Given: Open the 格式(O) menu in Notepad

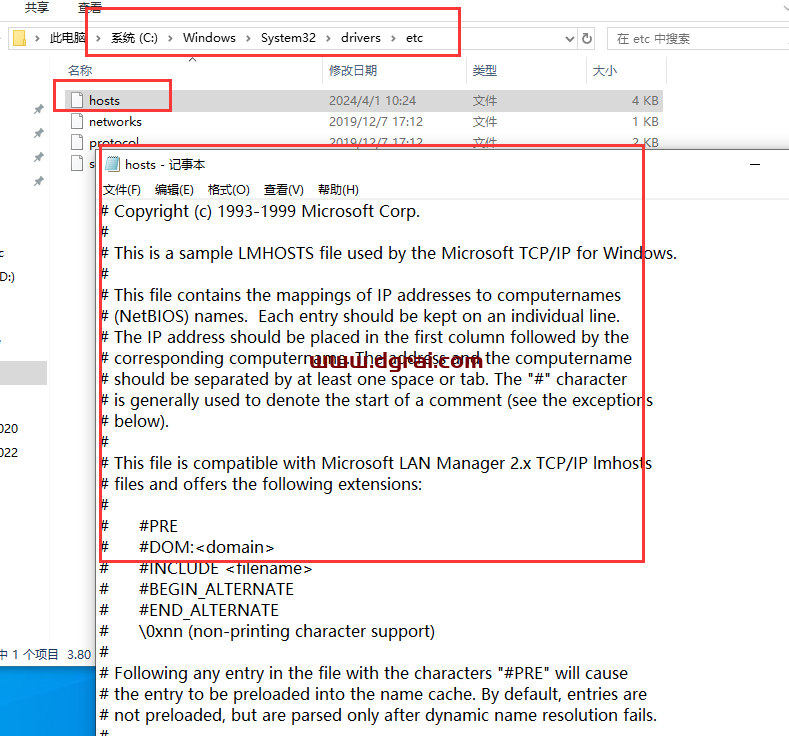Looking at the screenshot, I should coord(228,190).
